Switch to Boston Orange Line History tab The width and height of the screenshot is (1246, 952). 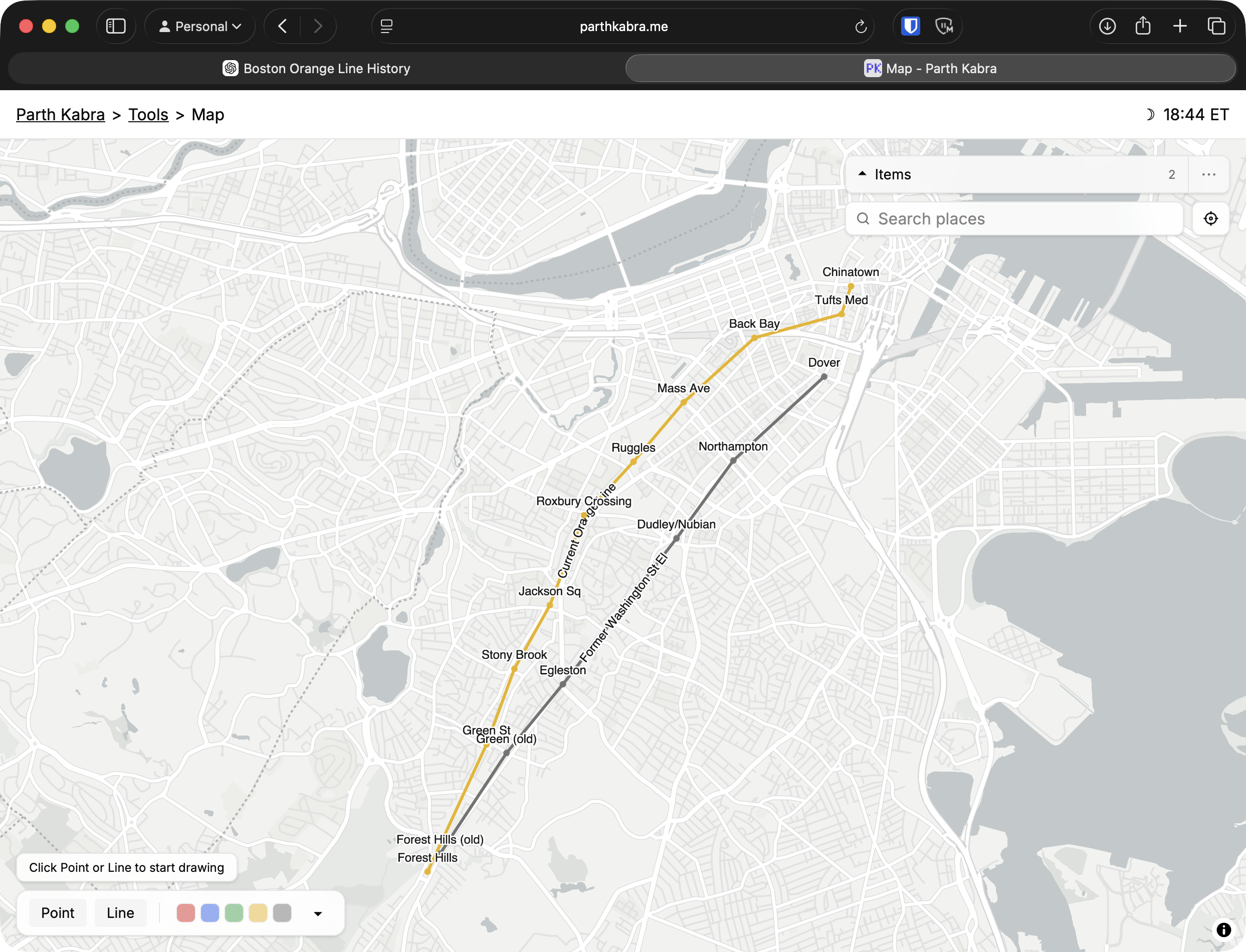click(x=316, y=69)
